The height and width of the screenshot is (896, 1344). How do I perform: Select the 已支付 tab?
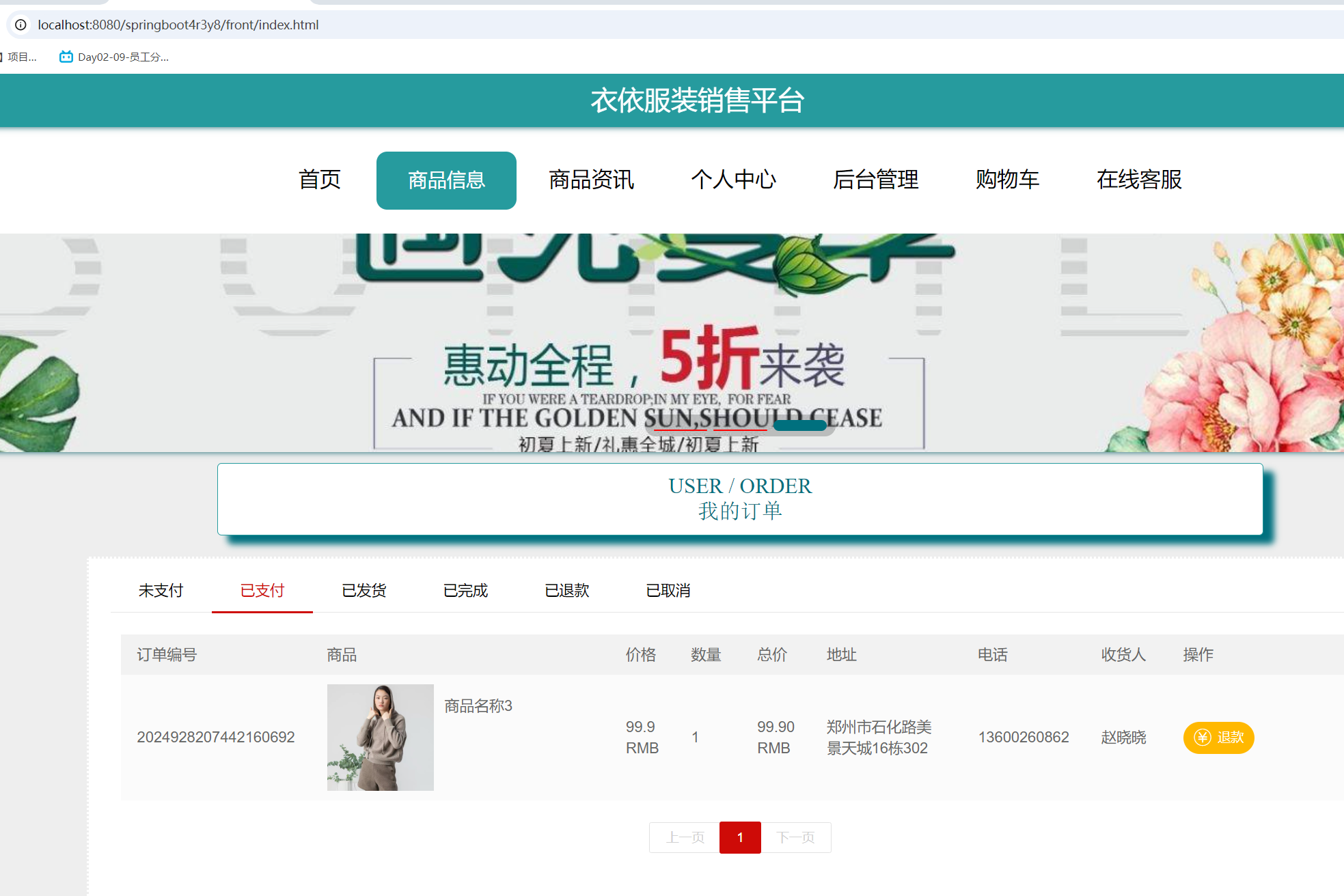(x=262, y=590)
